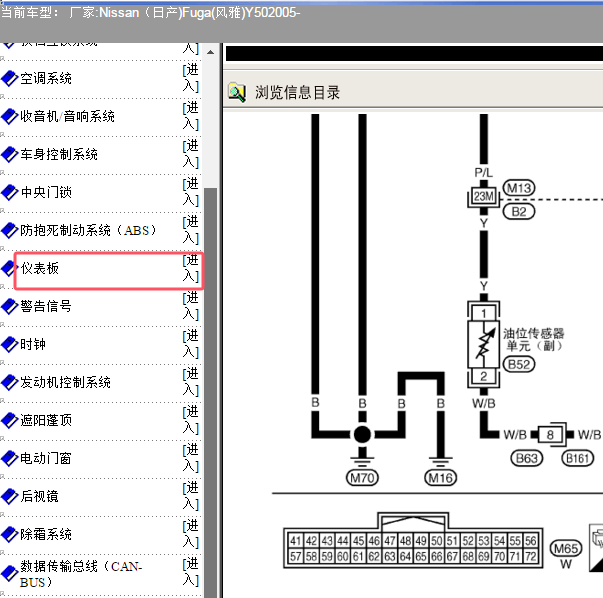The image size is (603, 598).
Task: Enter the 仪表板 section via [进入]
Action: coord(191,268)
